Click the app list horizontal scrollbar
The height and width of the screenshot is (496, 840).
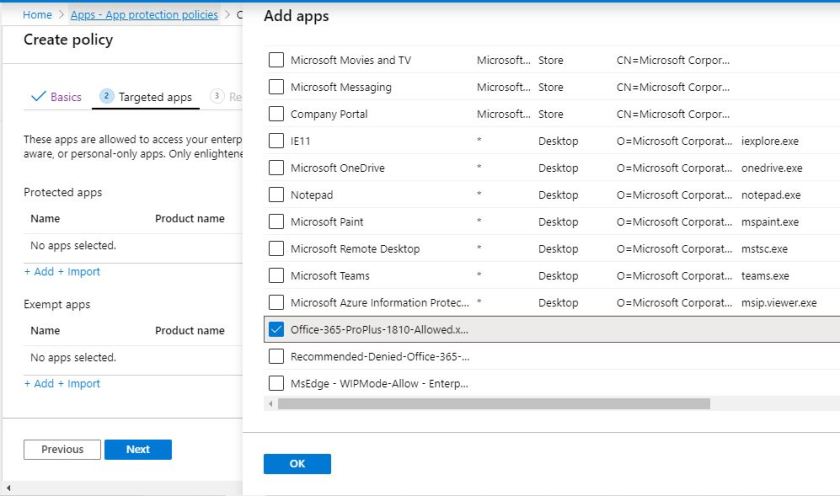(x=494, y=404)
